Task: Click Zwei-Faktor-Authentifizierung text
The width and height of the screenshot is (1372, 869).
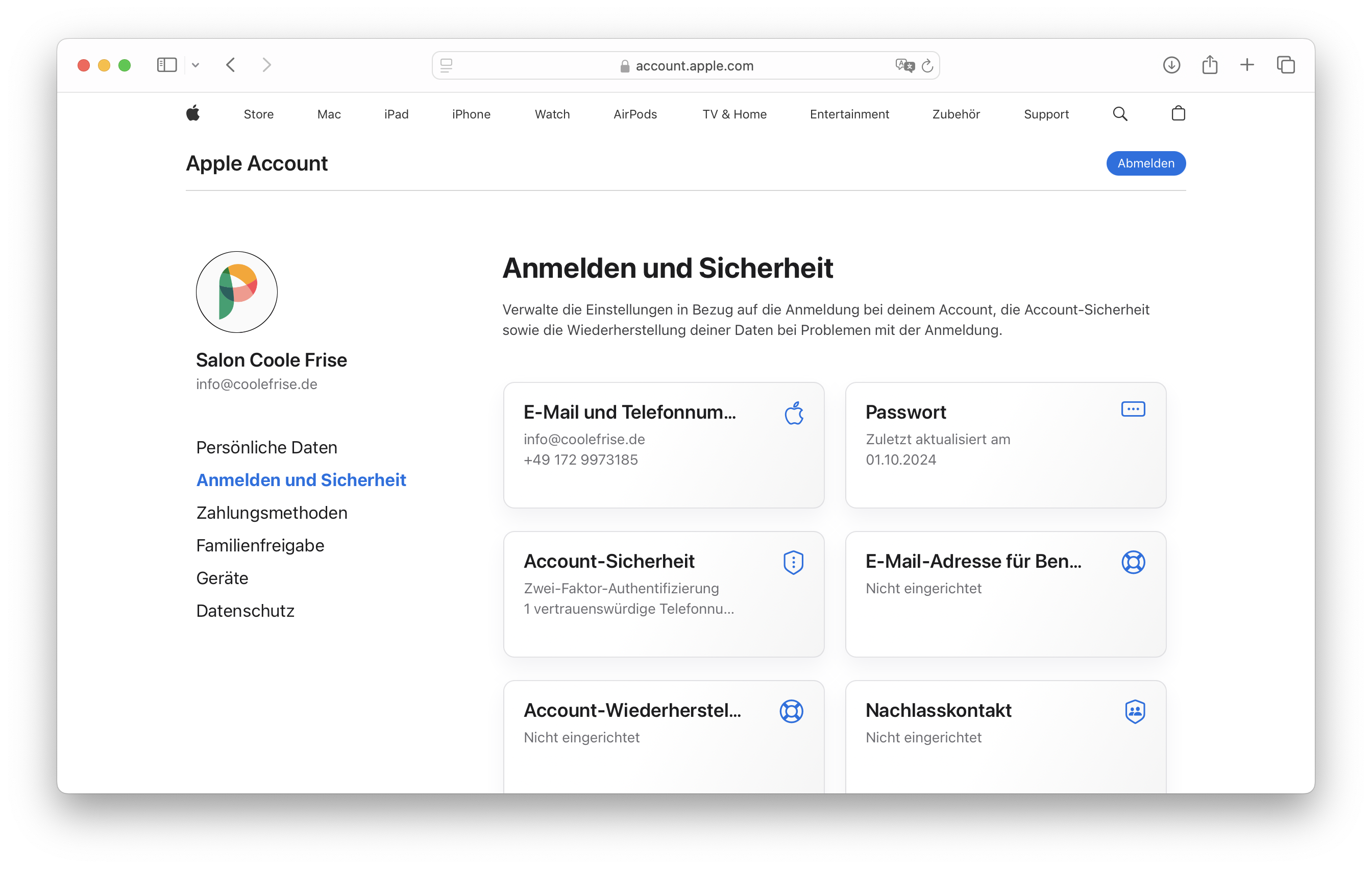Action: tap(621, 588)
